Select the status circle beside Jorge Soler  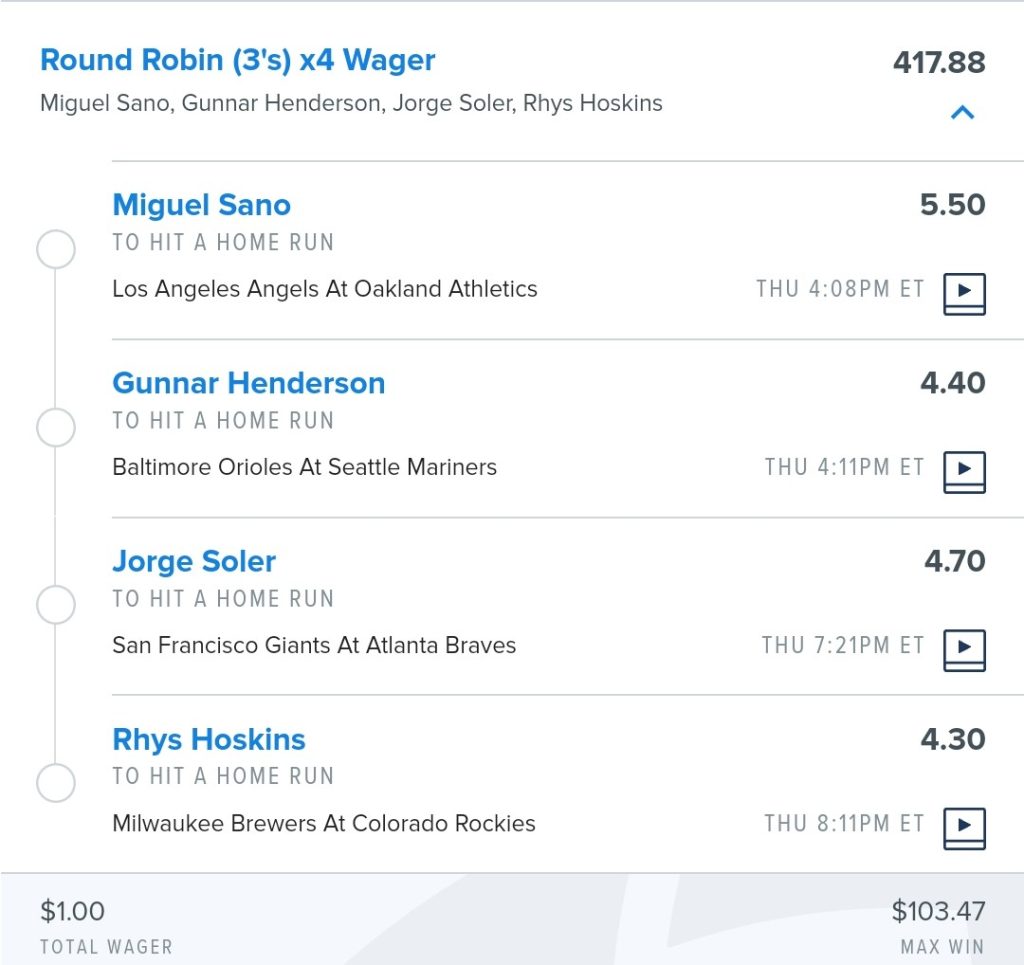point(56,604)
